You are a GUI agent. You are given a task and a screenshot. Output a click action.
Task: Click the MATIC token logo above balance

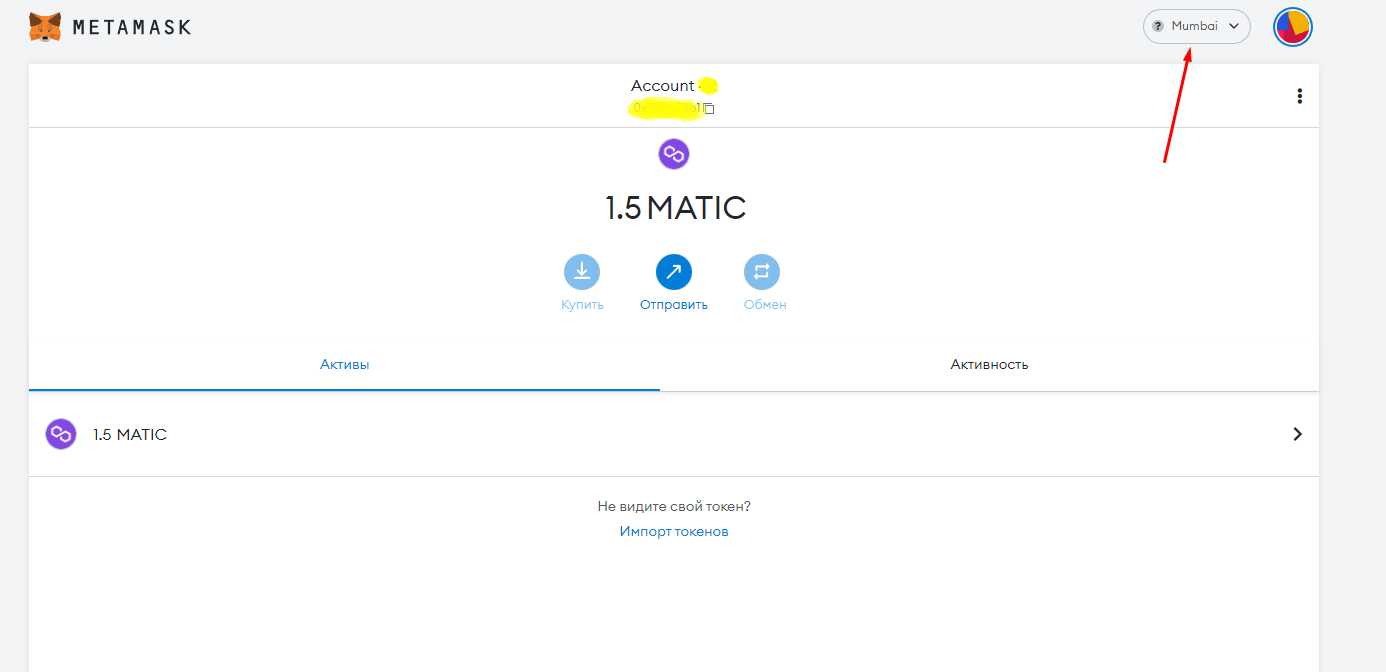[674, 154]
